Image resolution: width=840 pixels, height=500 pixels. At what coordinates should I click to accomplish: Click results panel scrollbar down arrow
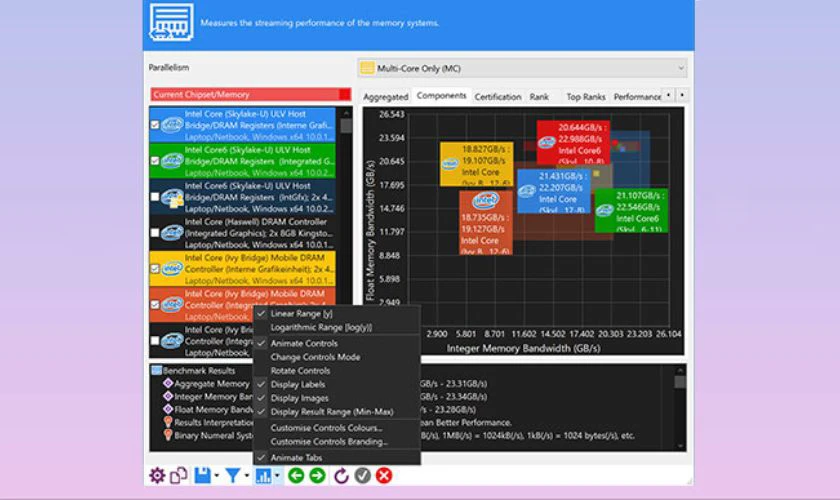point(680,446)
